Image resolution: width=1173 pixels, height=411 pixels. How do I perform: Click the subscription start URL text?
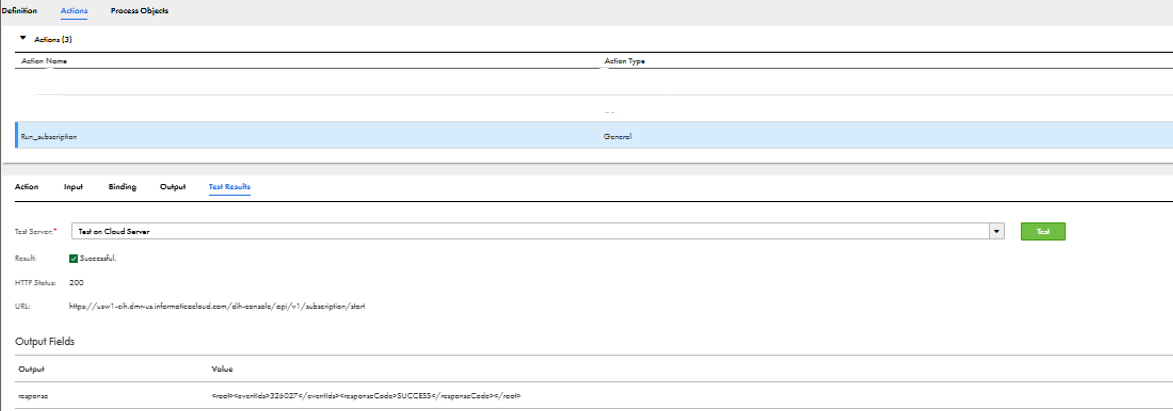[x=216, y=306]
